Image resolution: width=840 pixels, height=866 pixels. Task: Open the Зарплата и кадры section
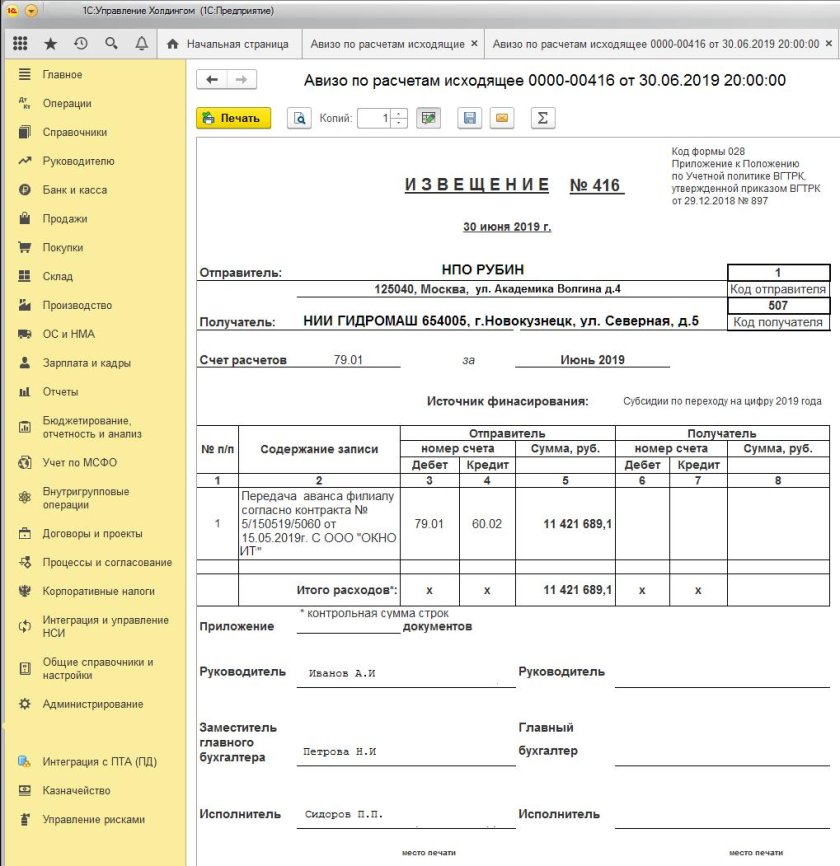pos(86,363)
